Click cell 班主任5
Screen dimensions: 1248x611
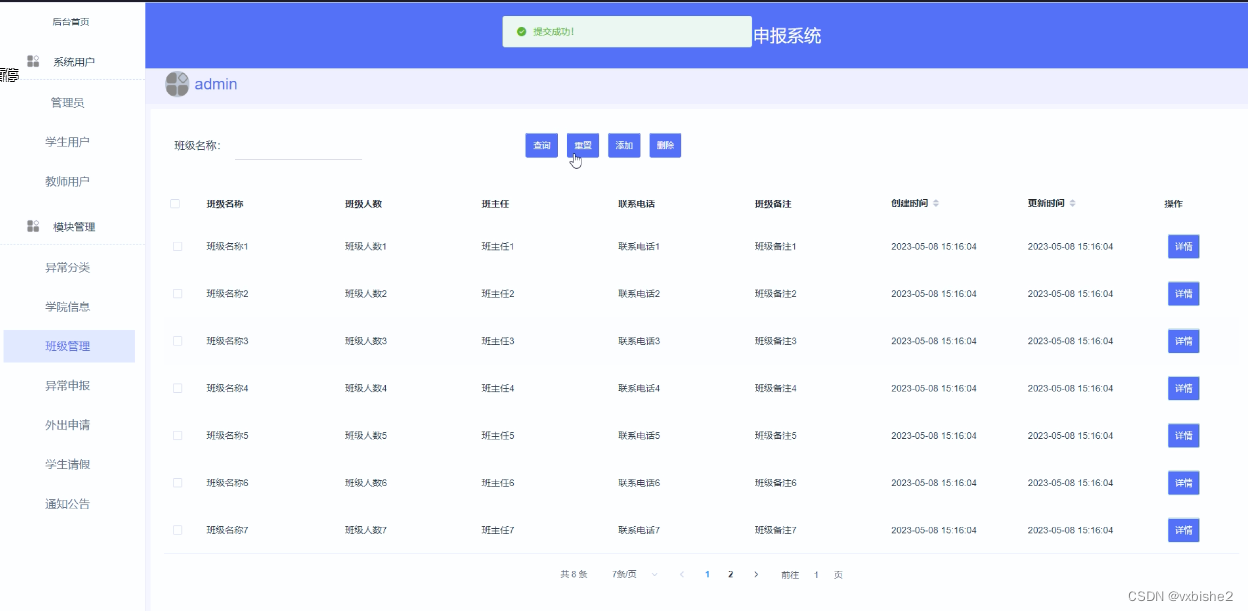[x=497, y=436]
